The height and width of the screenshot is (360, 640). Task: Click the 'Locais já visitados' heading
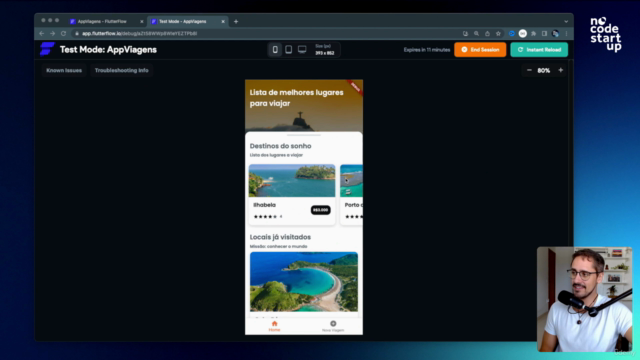[x=280, y=237]
